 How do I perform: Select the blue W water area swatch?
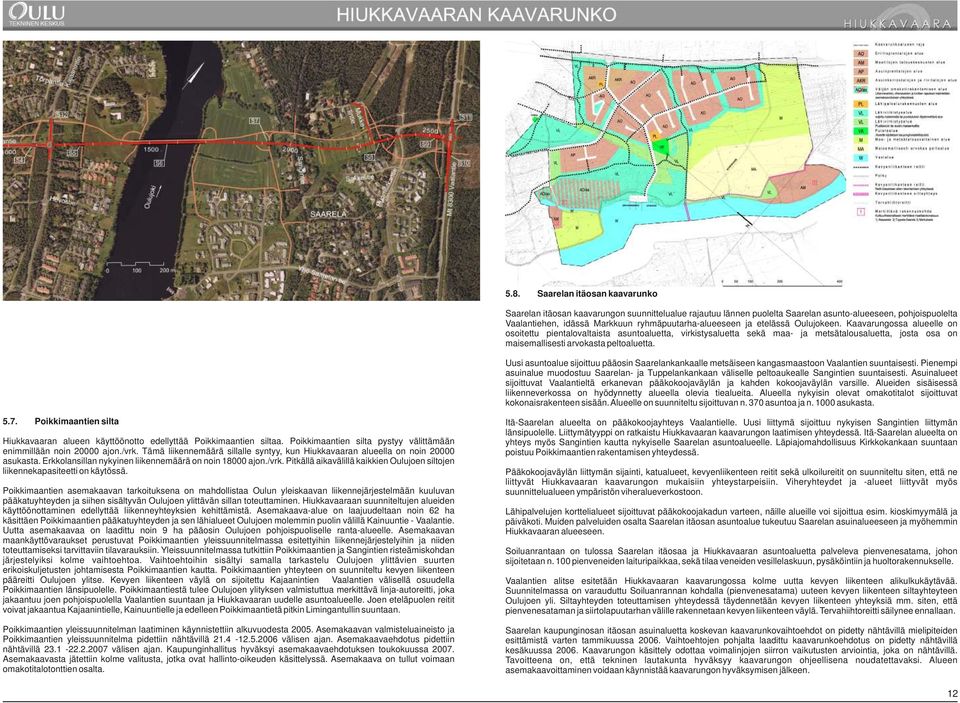(861, 158)
